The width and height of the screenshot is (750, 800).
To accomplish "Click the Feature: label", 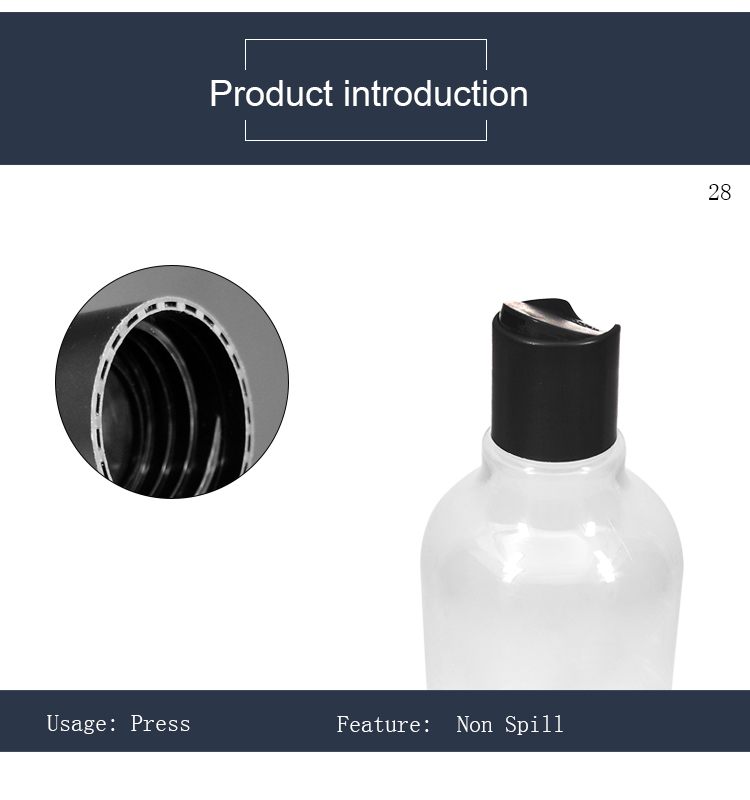I will coord(384,724).
